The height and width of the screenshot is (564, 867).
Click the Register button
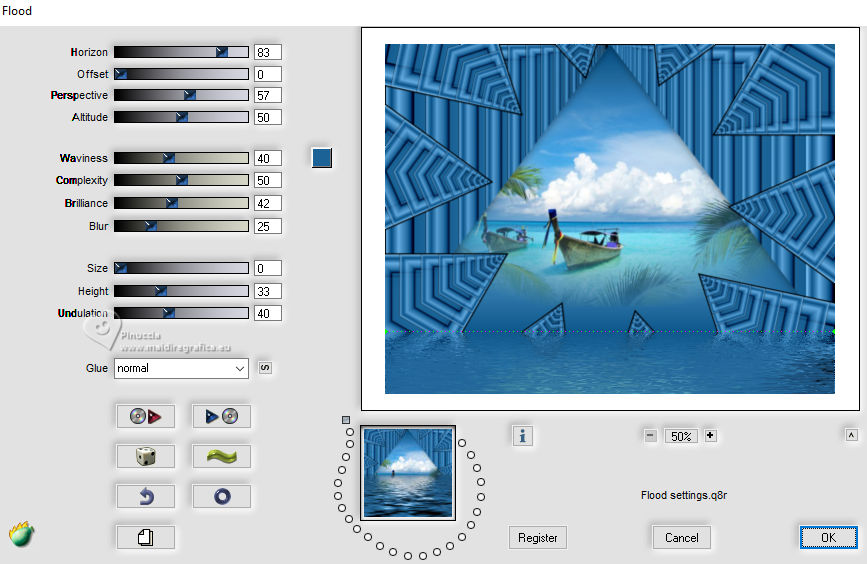(x=537, y=537)
